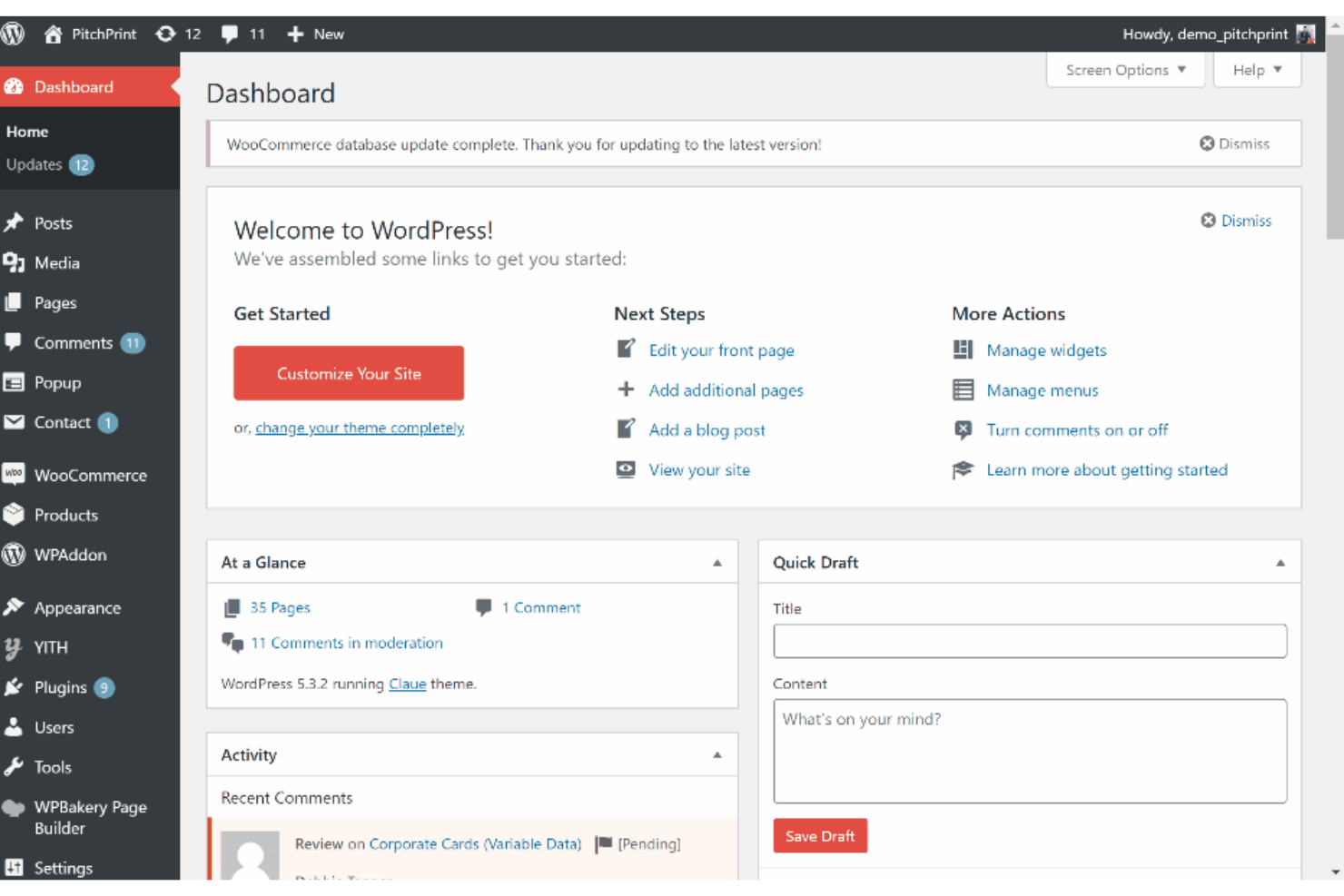Open the Comments menu item
1344x896 pixels.
coord(90,342)
